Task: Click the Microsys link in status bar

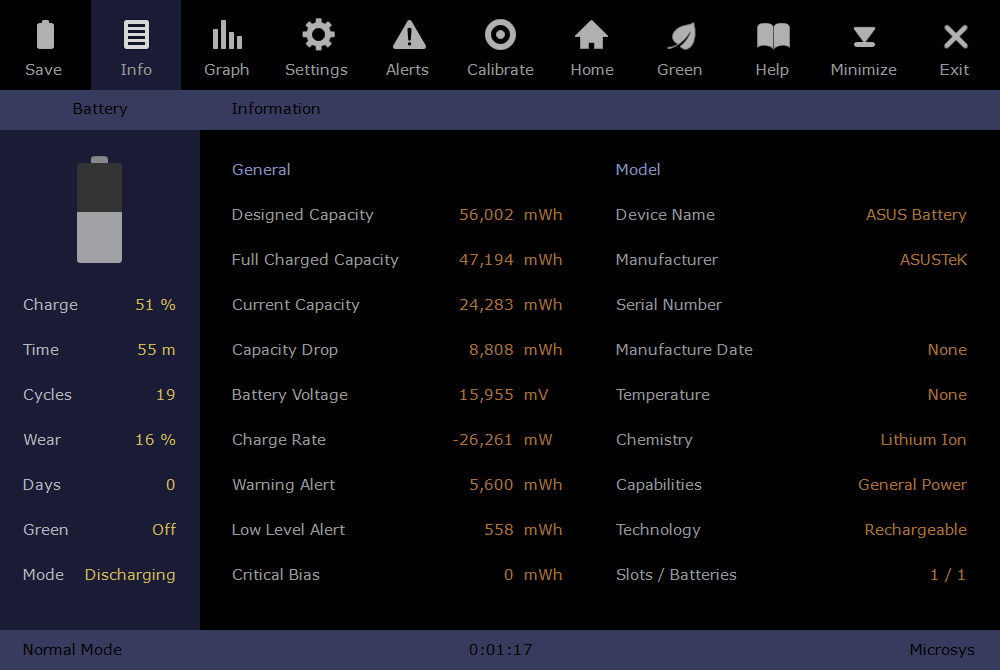Action: (941, 650)
